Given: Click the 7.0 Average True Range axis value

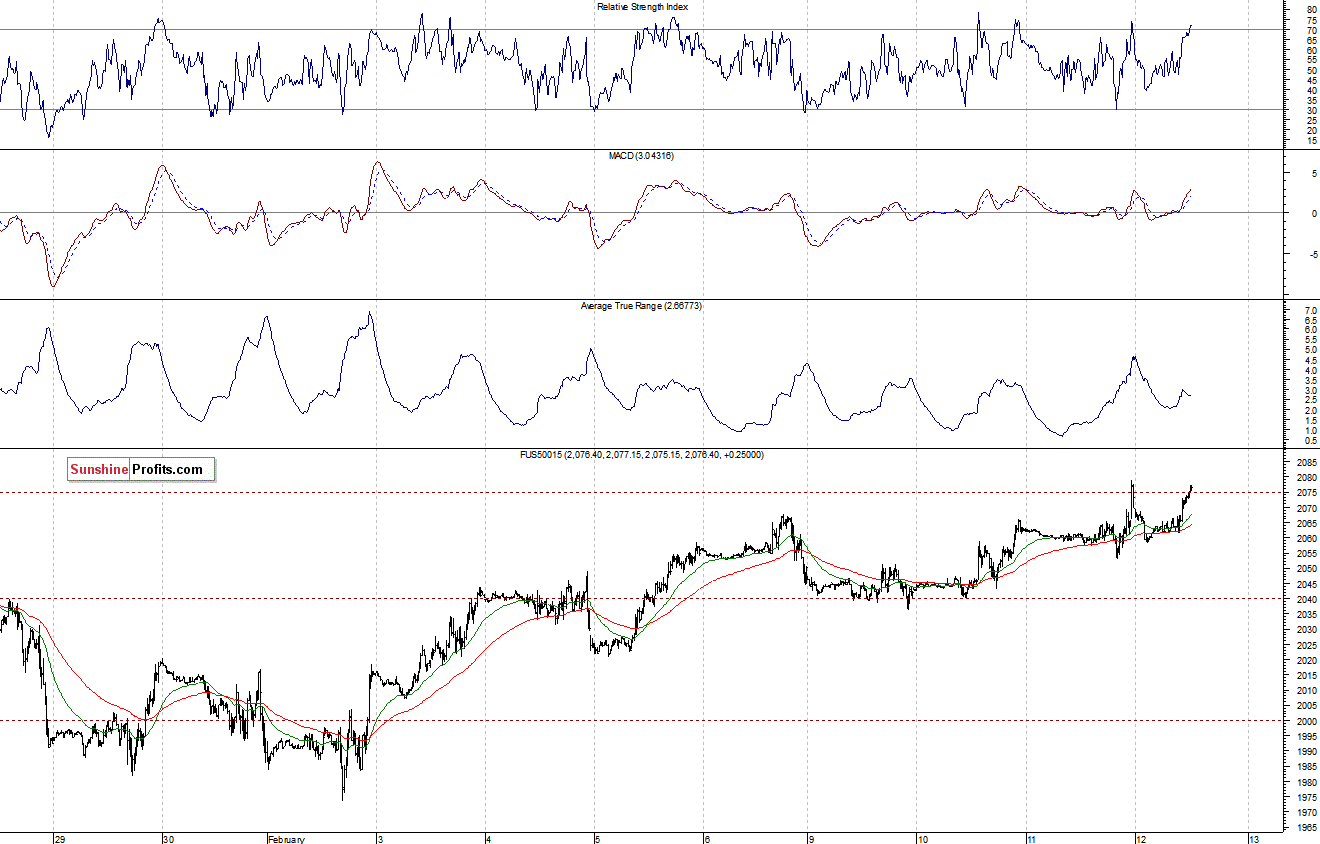Looking at the screenshot, I should (1311, 311).
